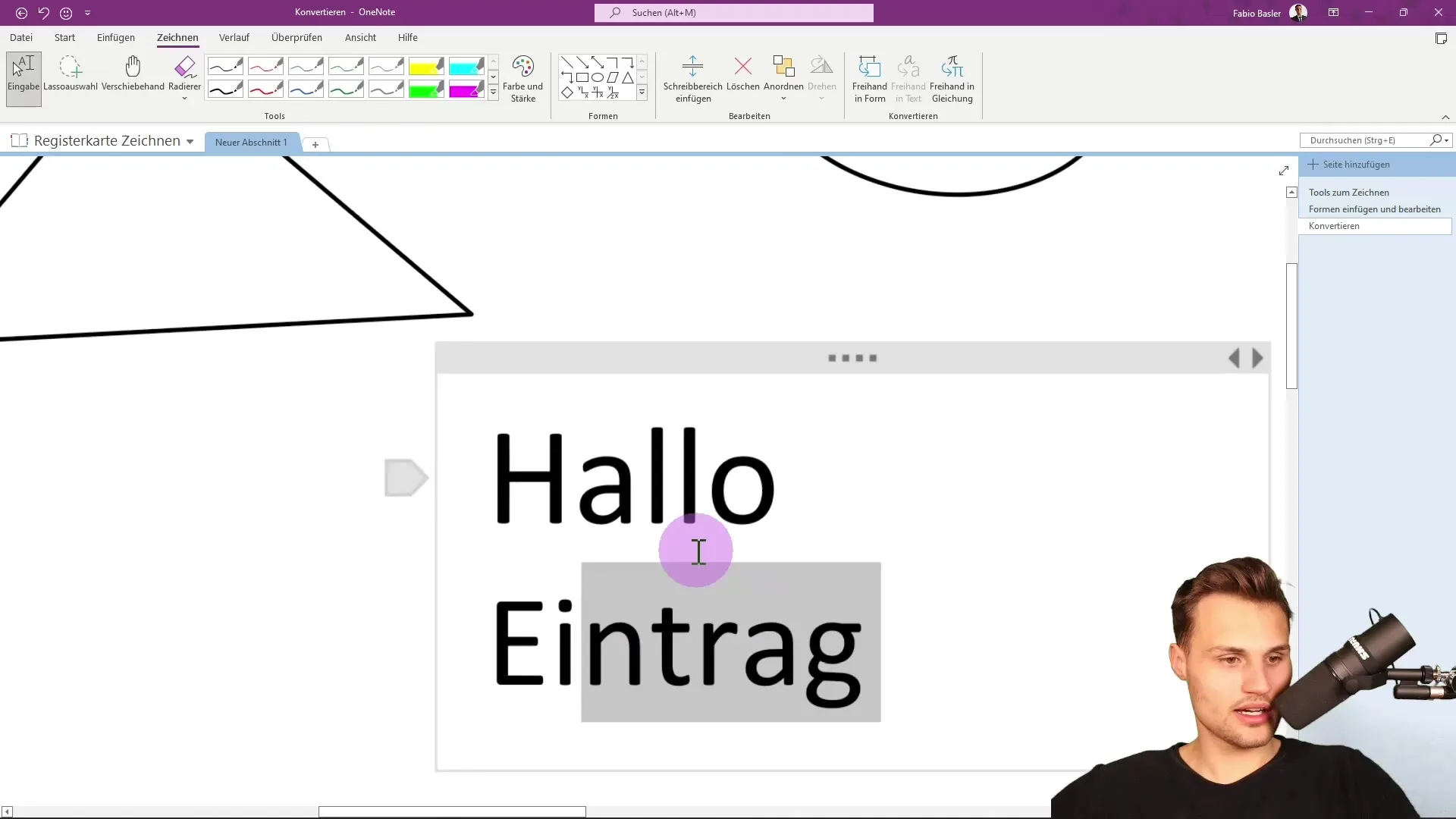The image size is (1456, 819).
Task: Undo the last action
Action: point(43,13)
